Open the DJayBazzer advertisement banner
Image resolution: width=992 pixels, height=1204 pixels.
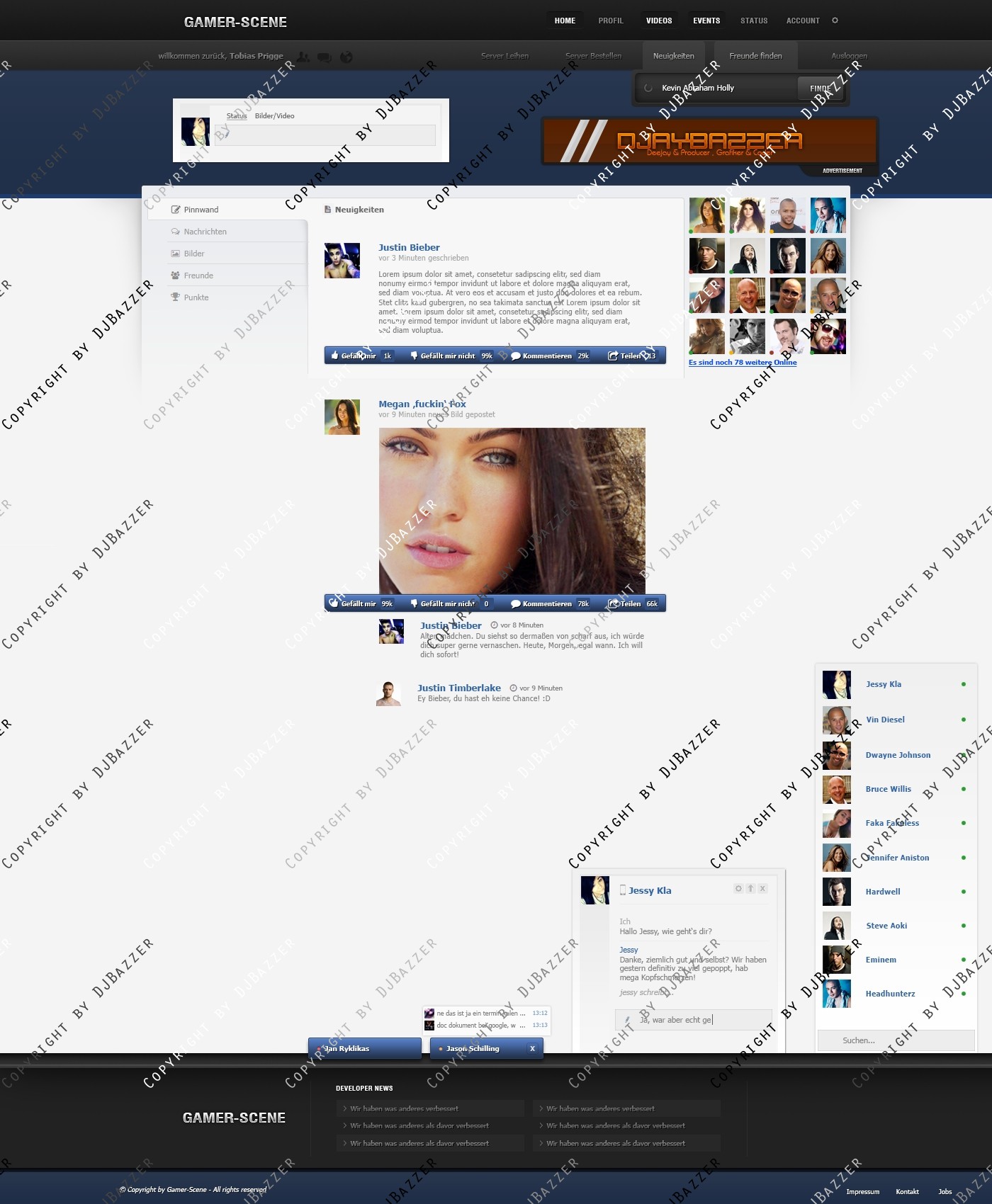pos(710,141)
